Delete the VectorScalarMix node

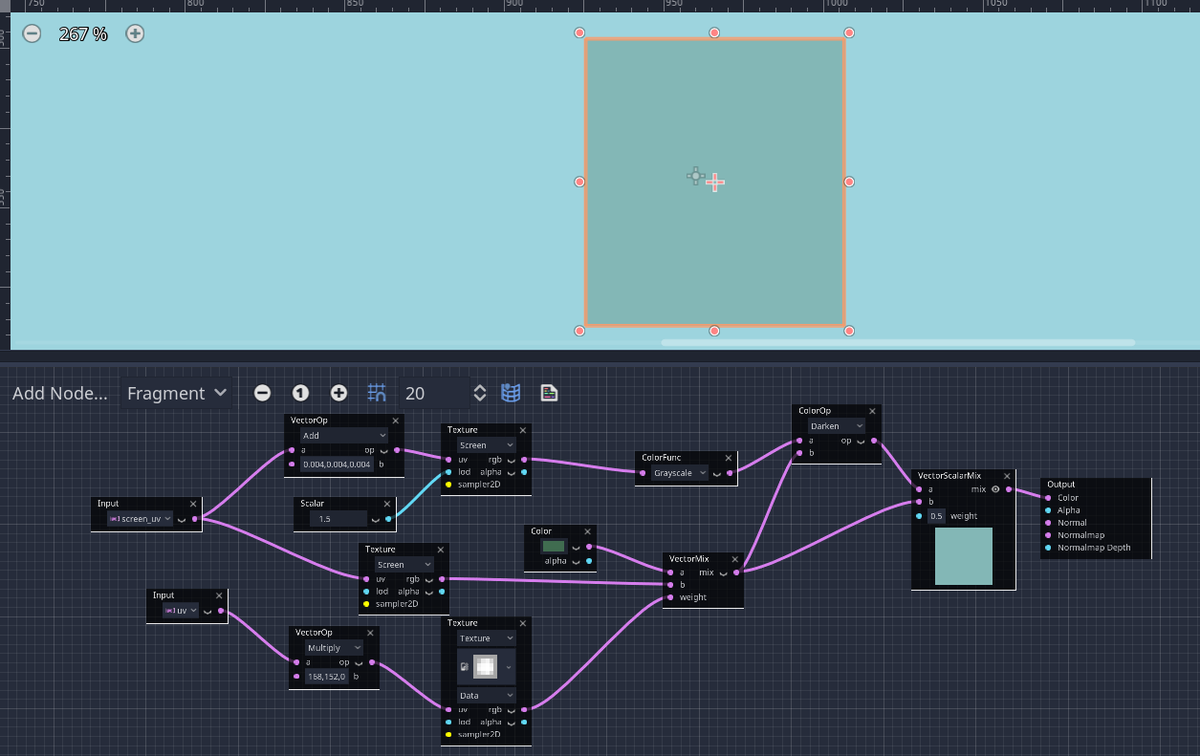click(1007, 475)
